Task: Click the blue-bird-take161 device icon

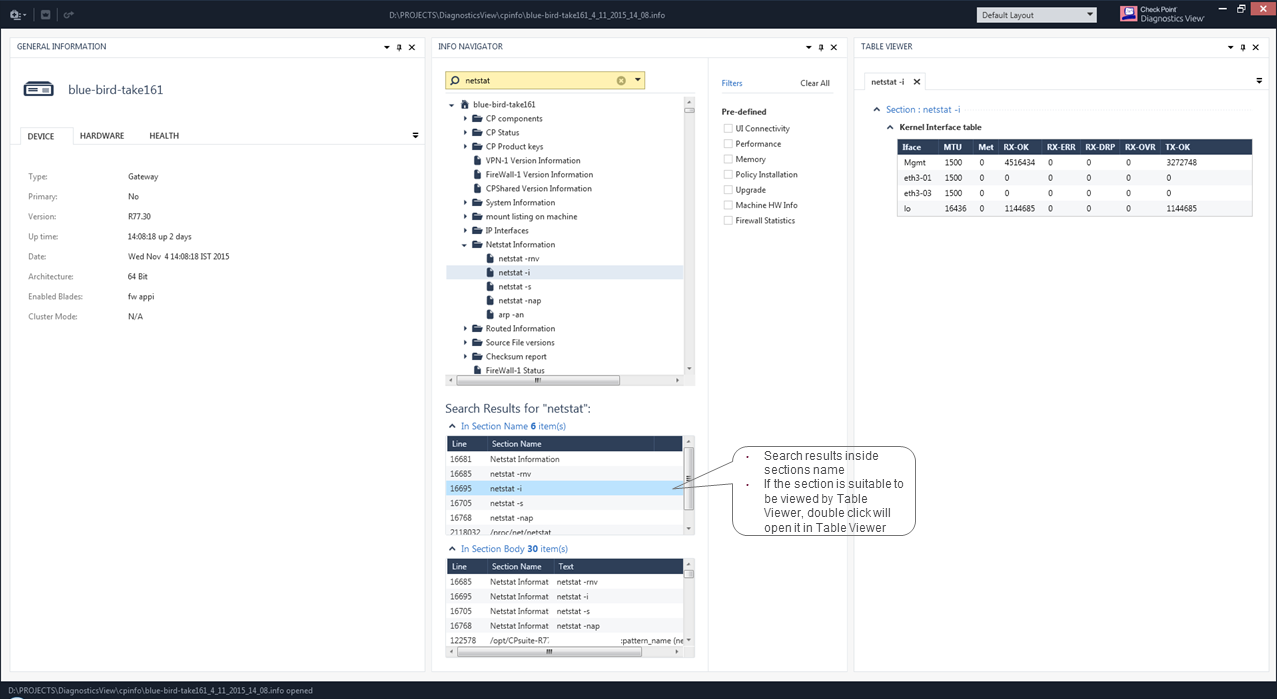Action: [39, 89]
